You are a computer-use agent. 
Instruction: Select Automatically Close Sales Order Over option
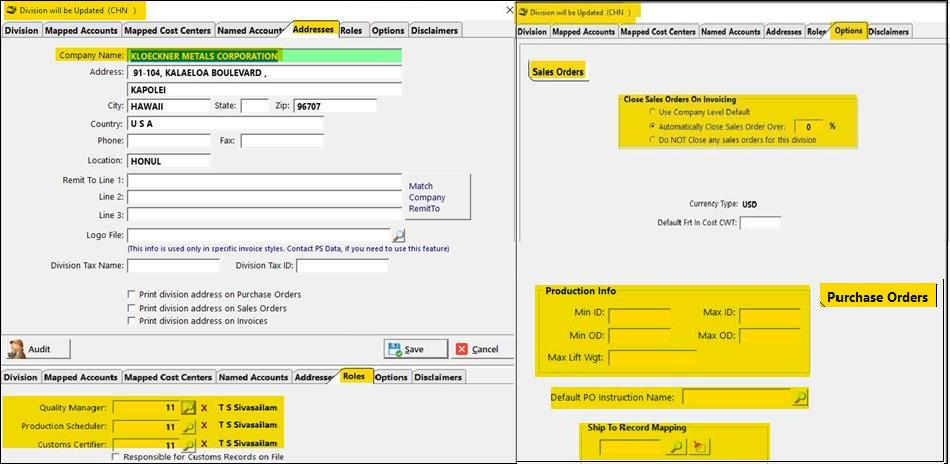[652, 127]
